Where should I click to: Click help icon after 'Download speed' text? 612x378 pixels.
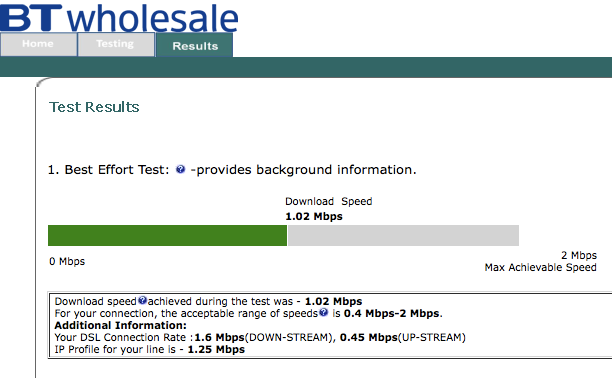142,300
